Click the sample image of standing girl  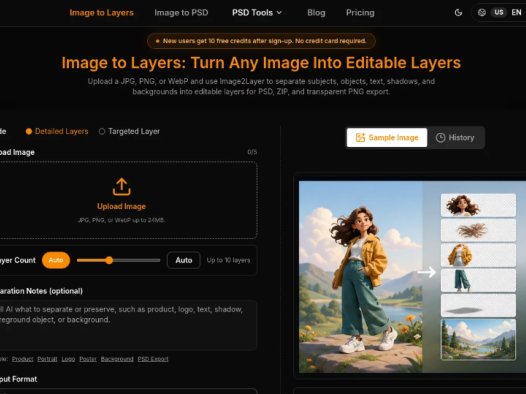pyautogui.click(x=360, y=277)
